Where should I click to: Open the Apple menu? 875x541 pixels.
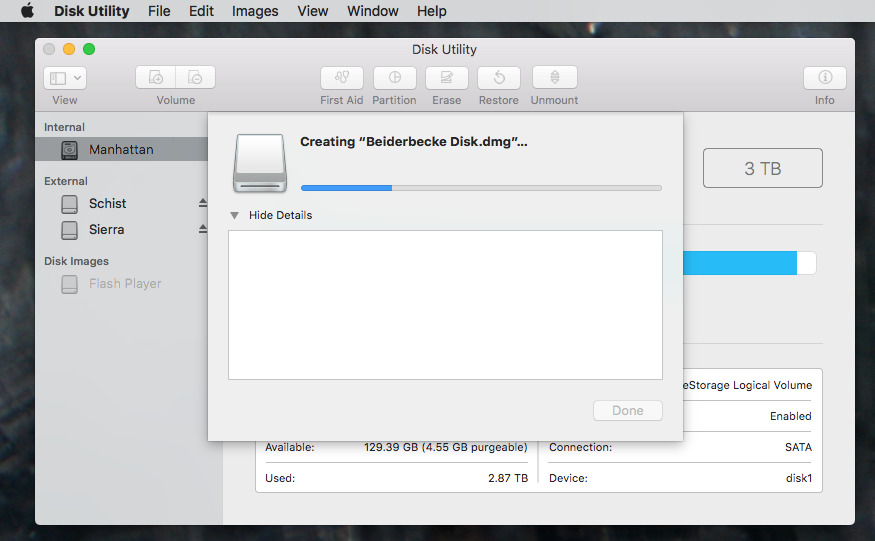click(x=27, y=11)
